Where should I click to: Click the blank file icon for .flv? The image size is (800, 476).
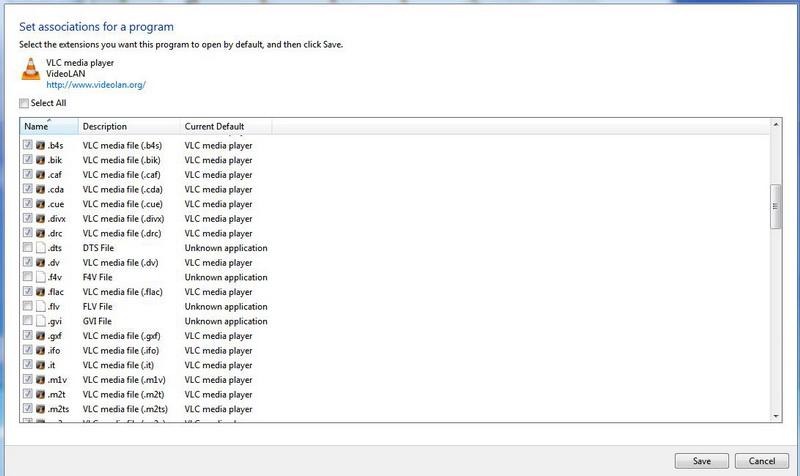(x=40, y=307)
